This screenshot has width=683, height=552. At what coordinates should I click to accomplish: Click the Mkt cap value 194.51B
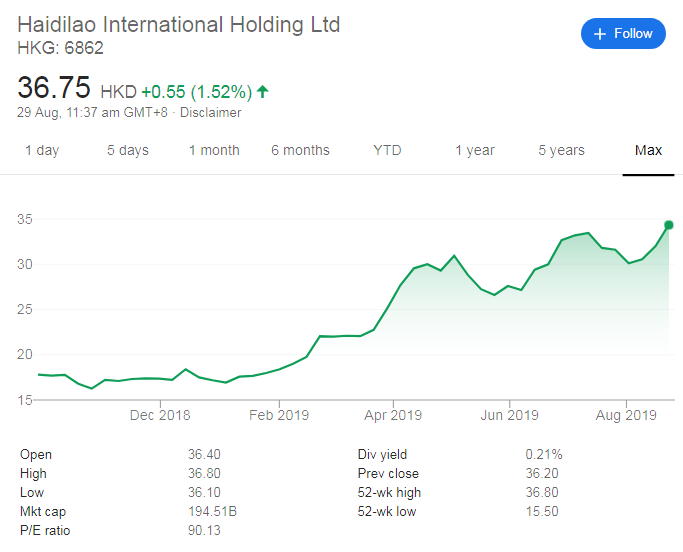click(x=212, y=511)
